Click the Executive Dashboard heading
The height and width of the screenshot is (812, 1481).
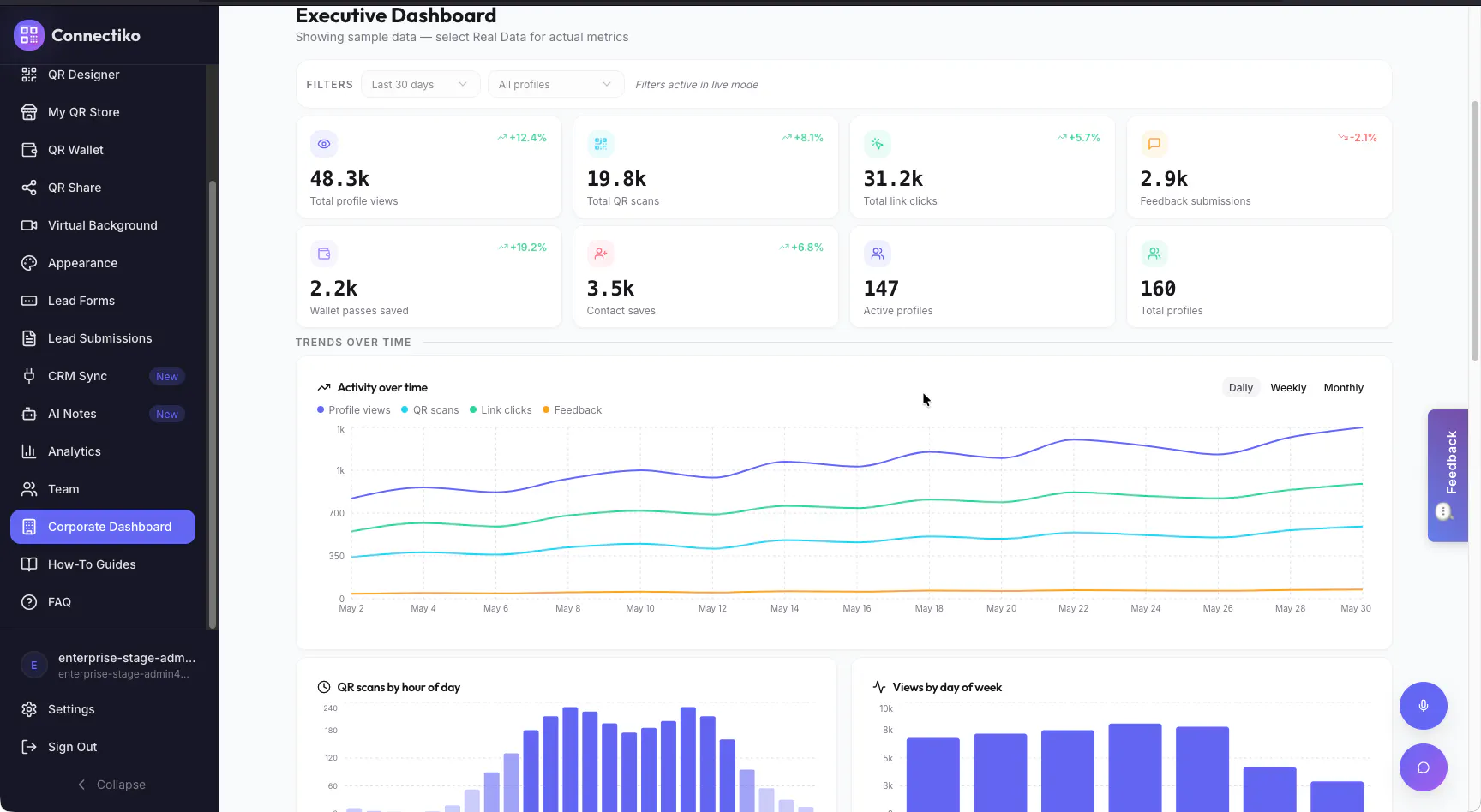pos(396,15)
